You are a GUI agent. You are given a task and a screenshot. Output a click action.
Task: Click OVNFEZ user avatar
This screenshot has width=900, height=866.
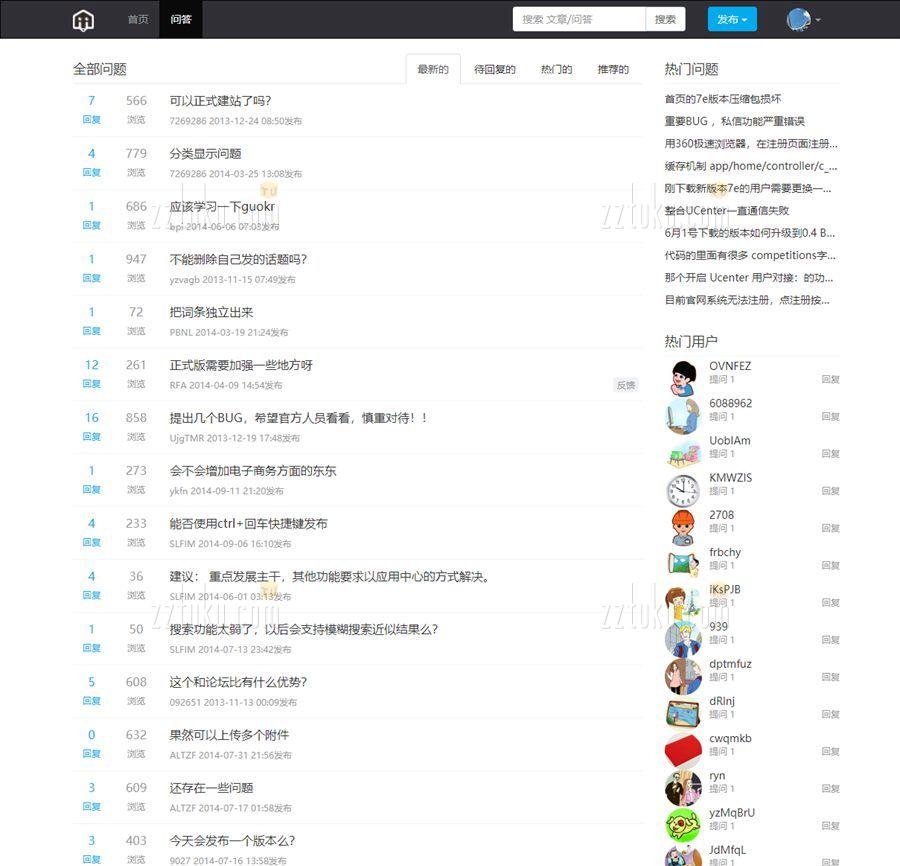(683, 378)
